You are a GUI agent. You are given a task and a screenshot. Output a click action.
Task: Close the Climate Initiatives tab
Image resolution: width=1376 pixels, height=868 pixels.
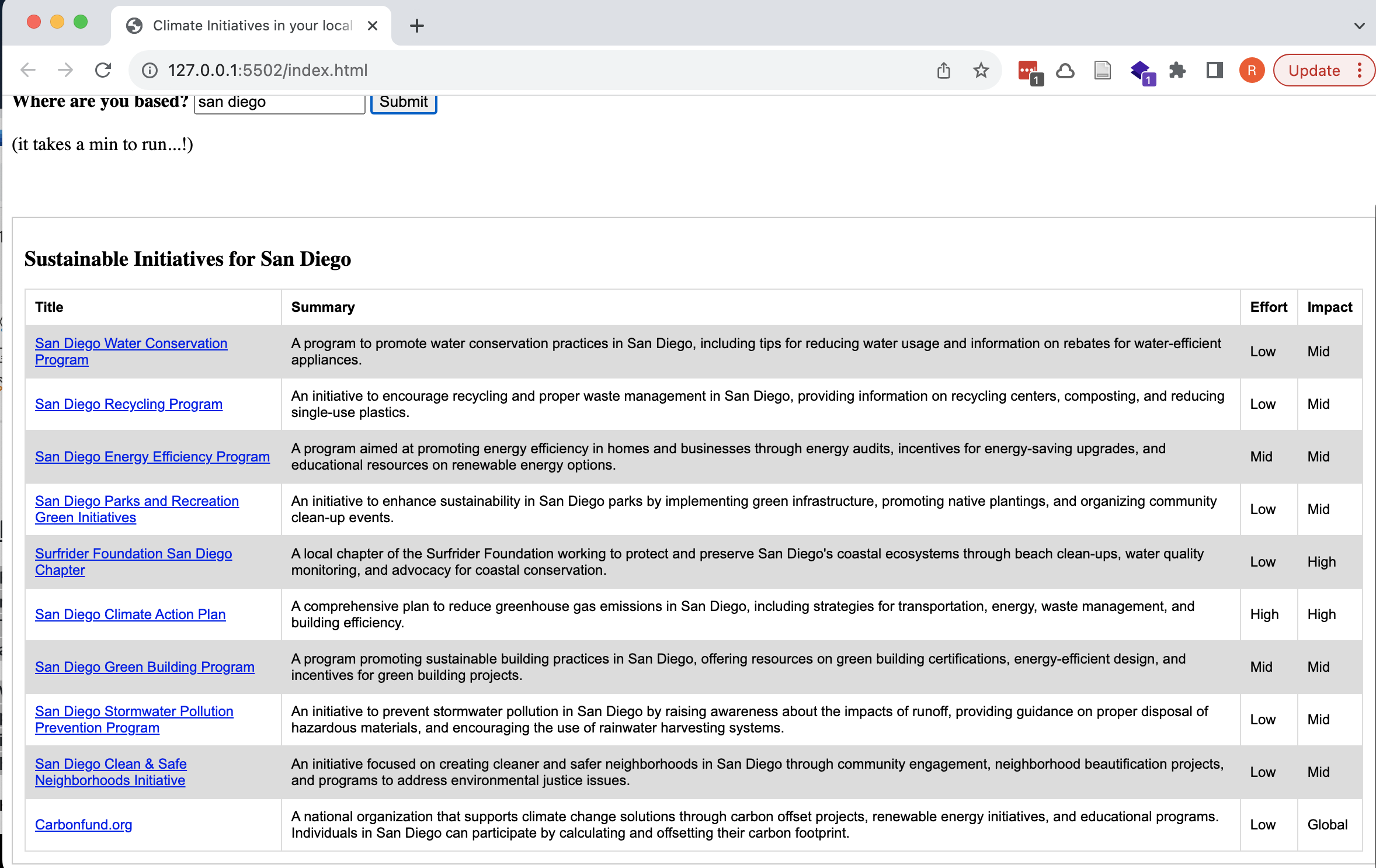pos(373,26)
